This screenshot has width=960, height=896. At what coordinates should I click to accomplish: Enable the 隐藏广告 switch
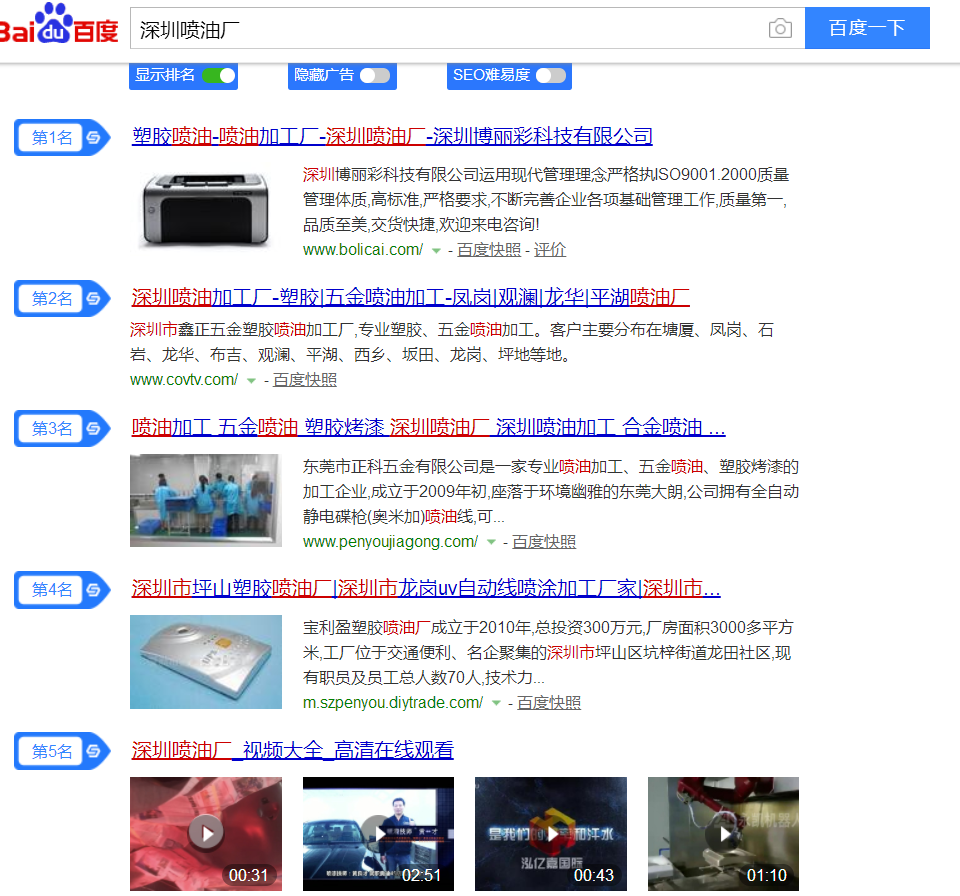coord(375,75)
